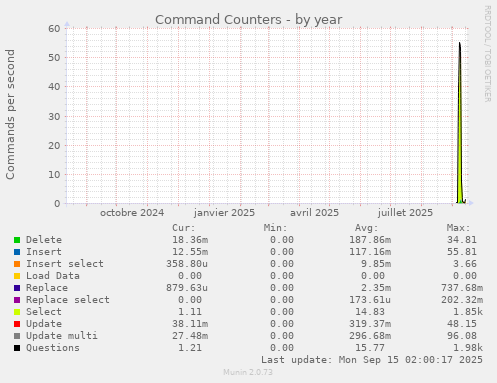Click the blue Insert legend swatch

pos(17,252)
